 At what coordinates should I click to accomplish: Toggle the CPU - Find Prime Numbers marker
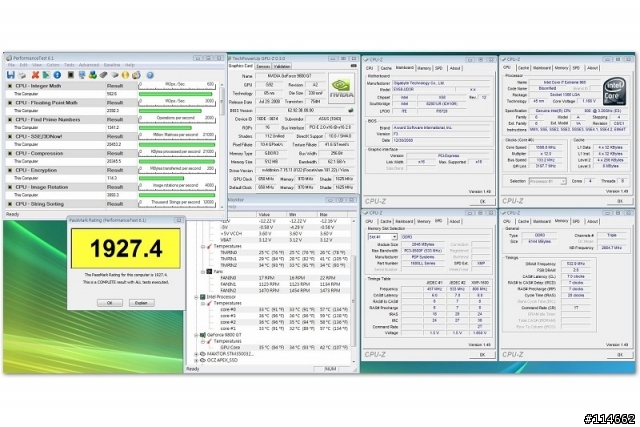coord(10,120)
